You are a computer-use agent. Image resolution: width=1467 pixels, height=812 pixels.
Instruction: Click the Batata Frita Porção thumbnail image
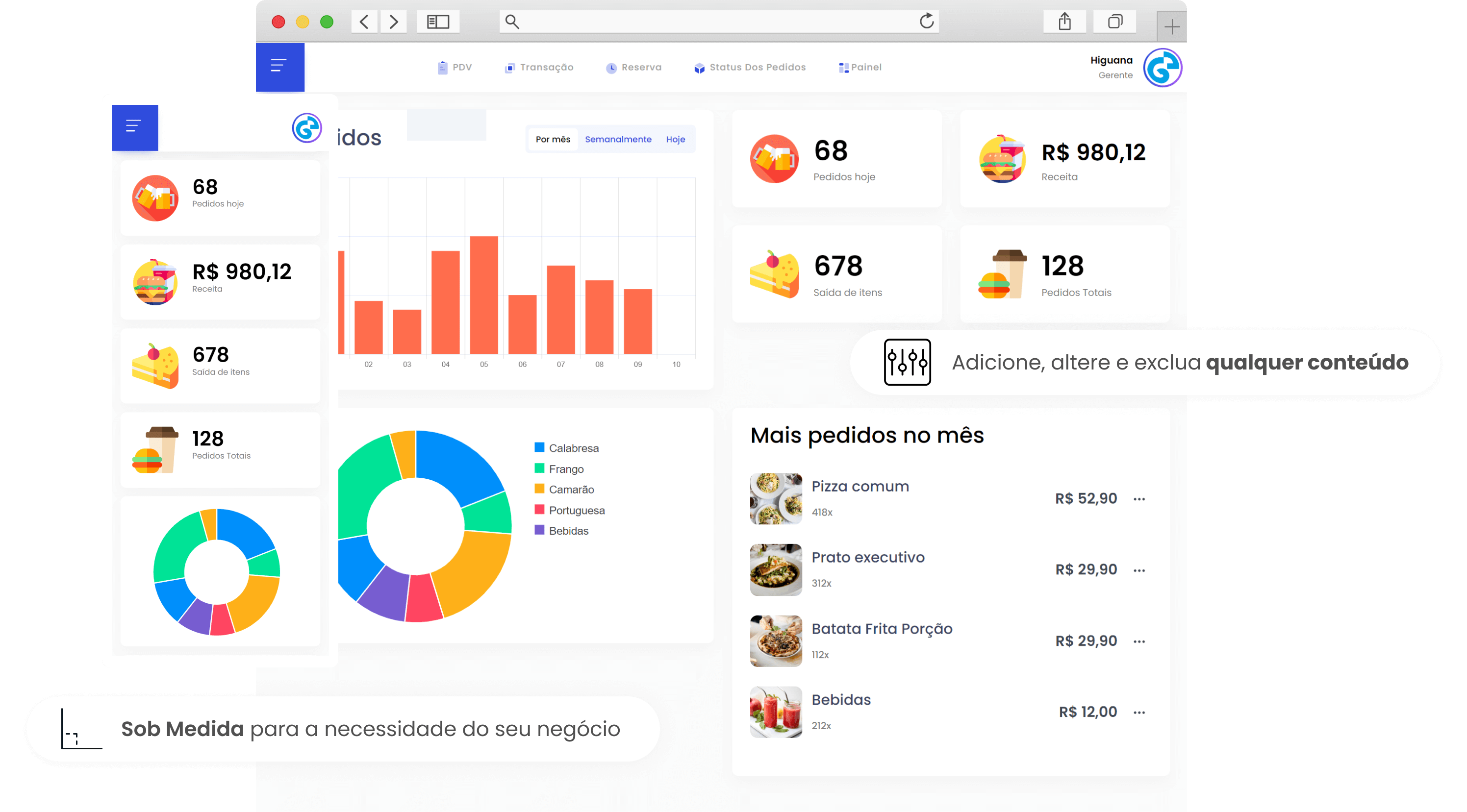776,640
